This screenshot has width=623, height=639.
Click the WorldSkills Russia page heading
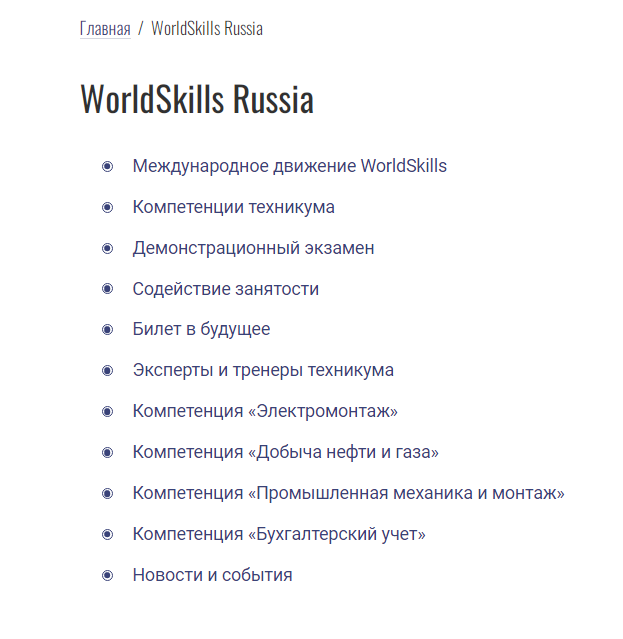197,99
